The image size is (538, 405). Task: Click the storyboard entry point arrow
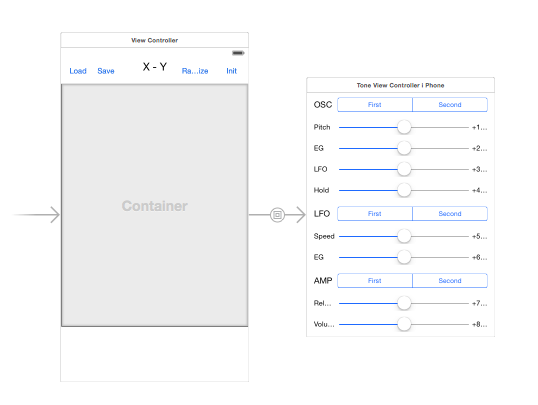pyautogui.click(x=36, y=215)
